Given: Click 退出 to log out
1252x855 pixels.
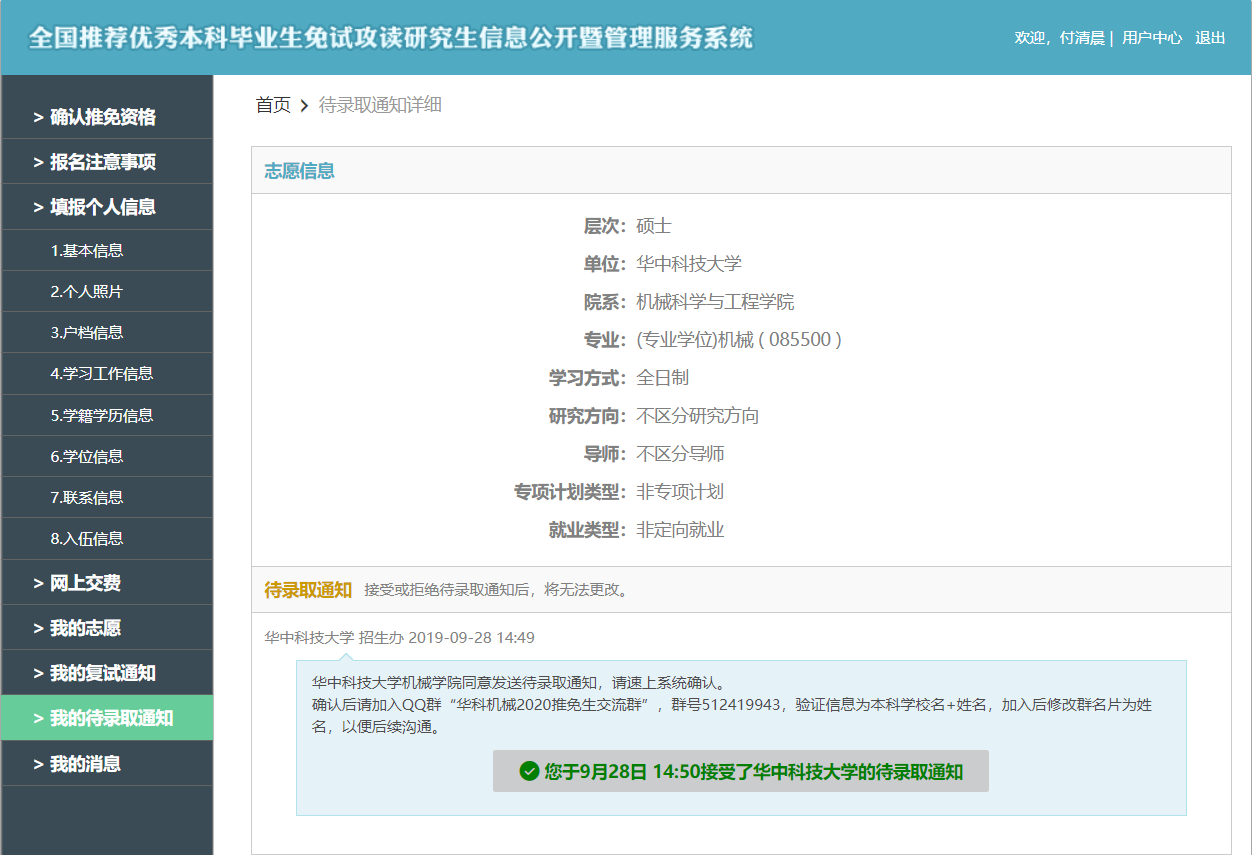Looking at the screenshot, I should [x=1210, y=38].
